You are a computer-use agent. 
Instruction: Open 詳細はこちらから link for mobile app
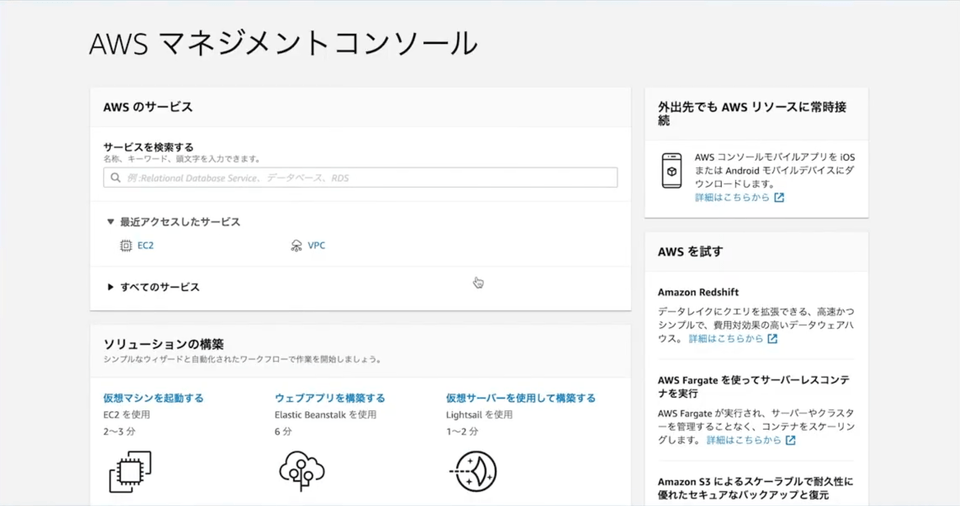tap(732, 197)
